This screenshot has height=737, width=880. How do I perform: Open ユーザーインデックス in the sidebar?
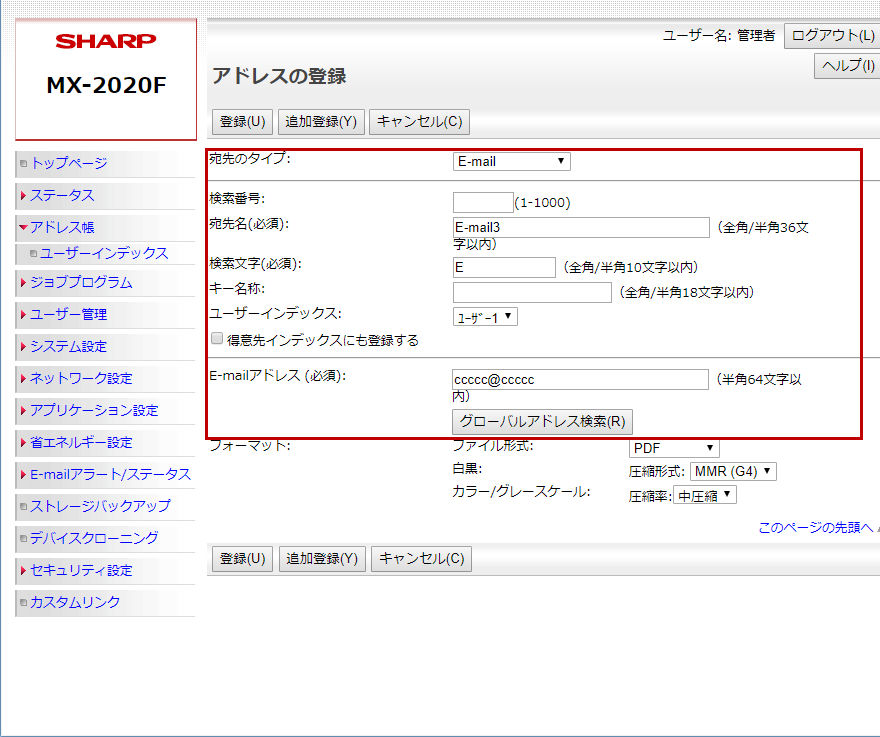[x=104, y=253]
